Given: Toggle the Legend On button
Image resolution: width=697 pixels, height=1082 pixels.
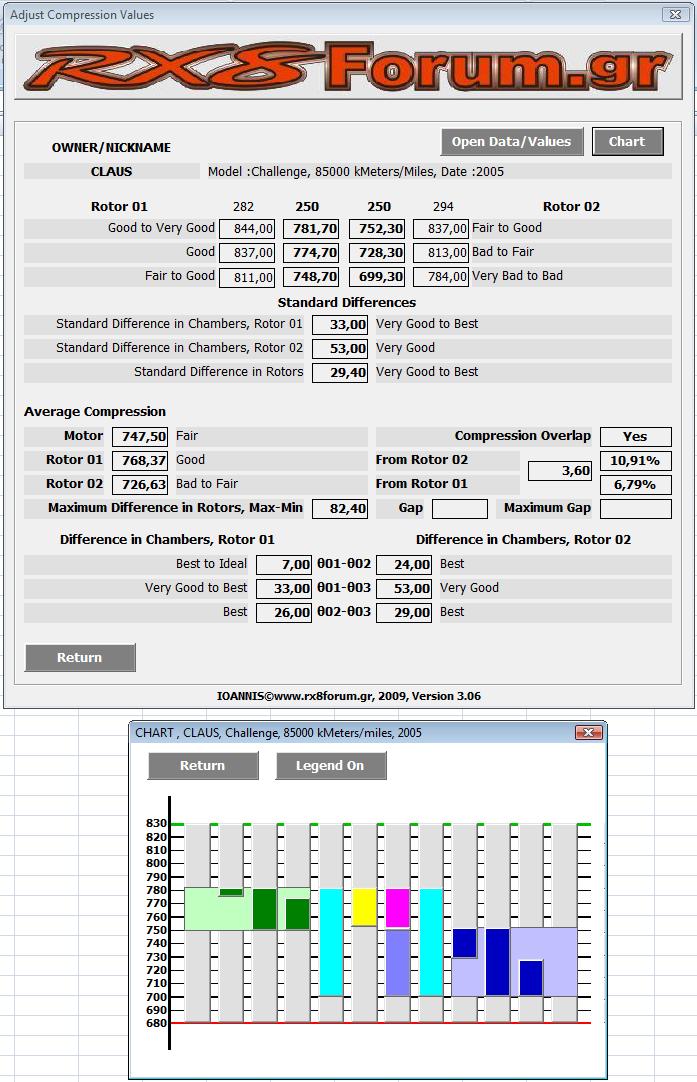Looking at the screenshot, I should pyautogui.click(x=330, y=765).
